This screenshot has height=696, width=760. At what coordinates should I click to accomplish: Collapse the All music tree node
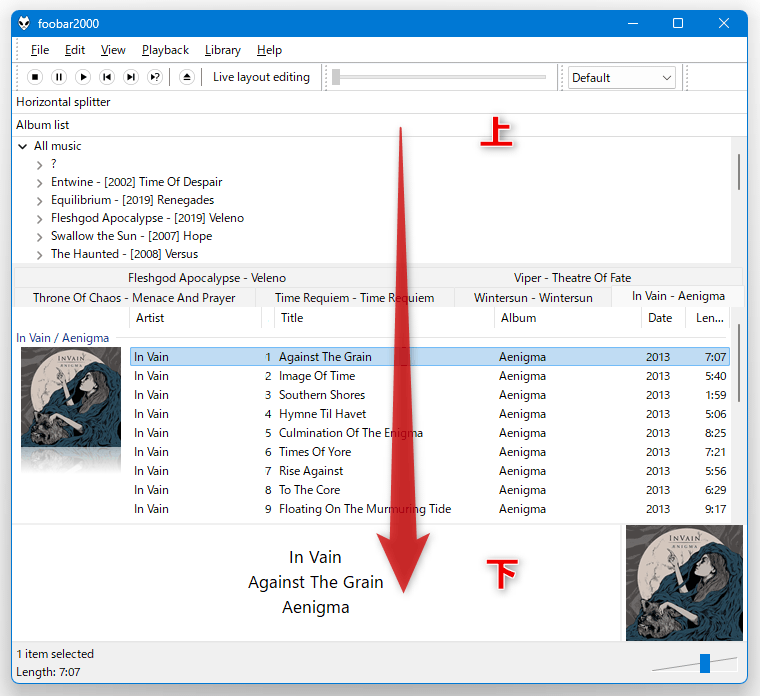coord(22,146)
